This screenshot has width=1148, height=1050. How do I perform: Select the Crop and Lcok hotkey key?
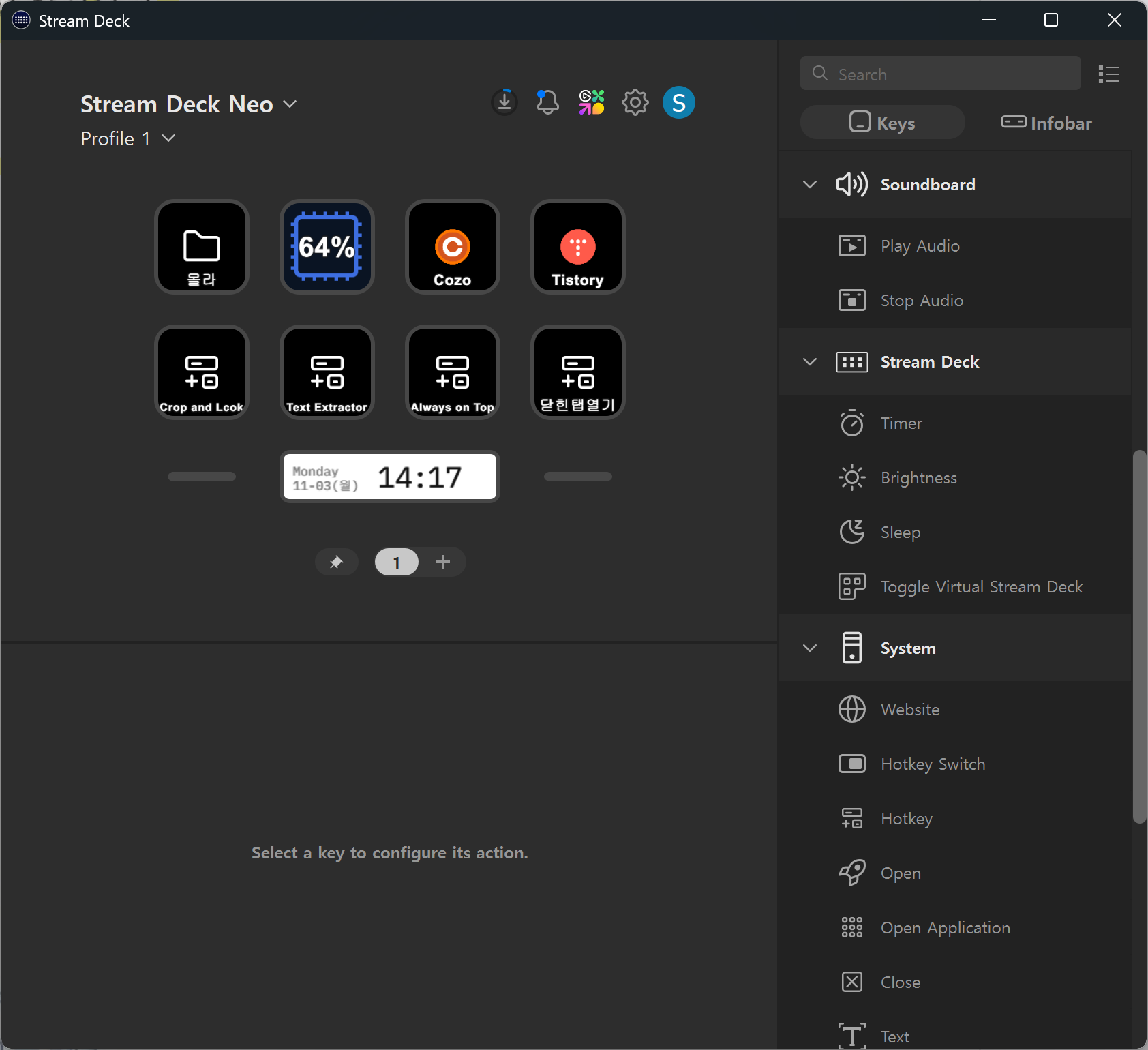coord(202,372)
